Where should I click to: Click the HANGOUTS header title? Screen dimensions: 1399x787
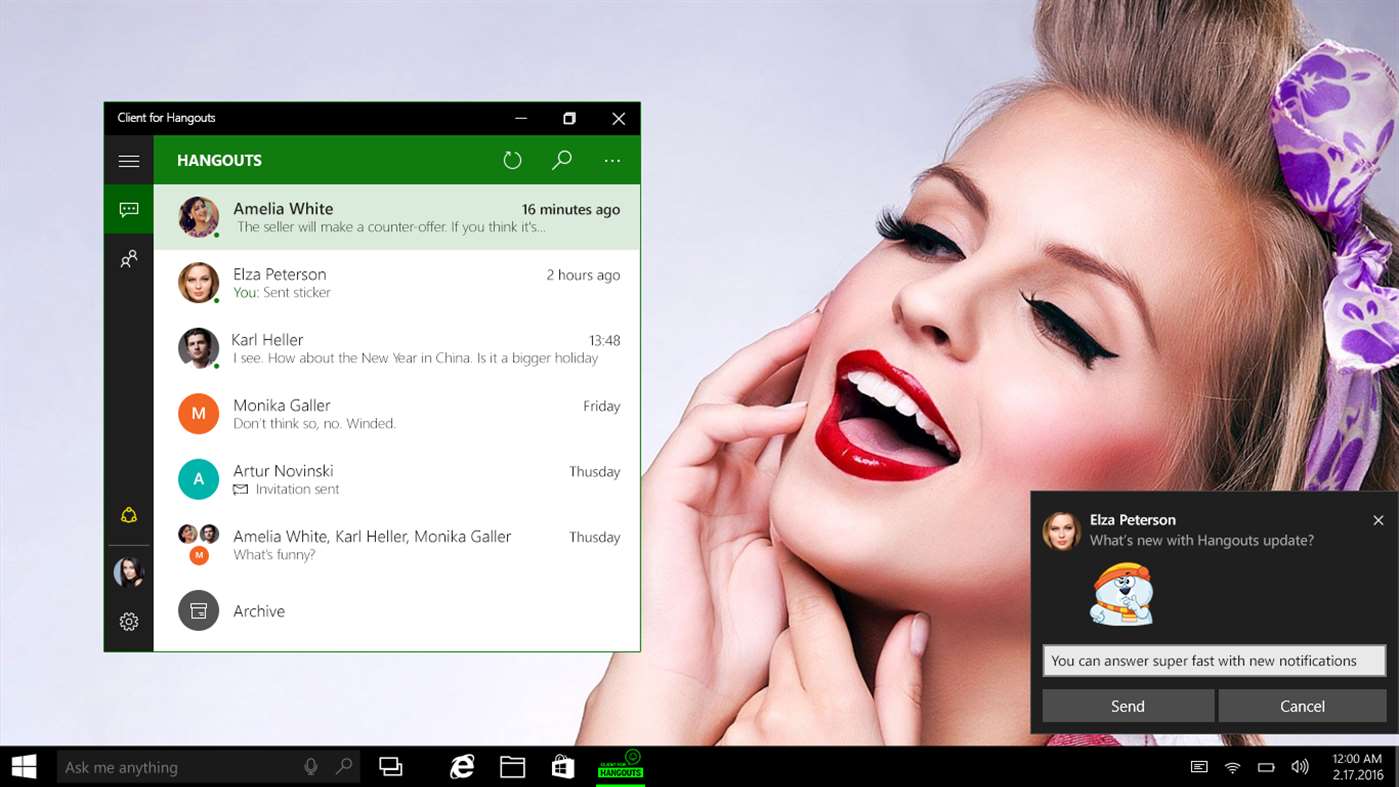pyautogui.click(x=219, y=160)
